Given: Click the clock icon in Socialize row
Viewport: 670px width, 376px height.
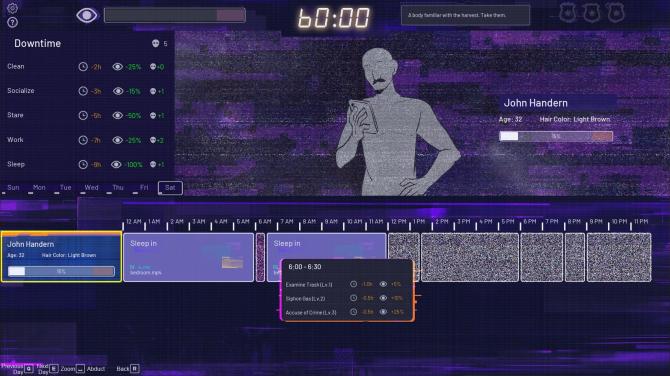Looking at the screenshot, I should coord(83,91).
